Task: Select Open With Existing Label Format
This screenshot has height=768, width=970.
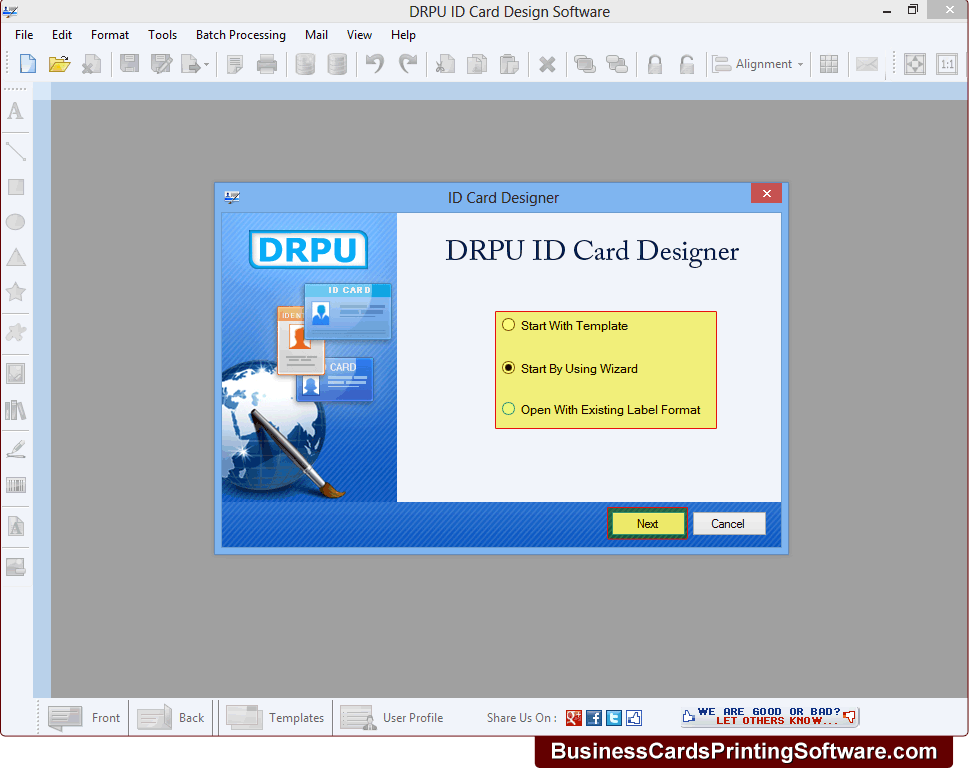Action: [603, 409]
